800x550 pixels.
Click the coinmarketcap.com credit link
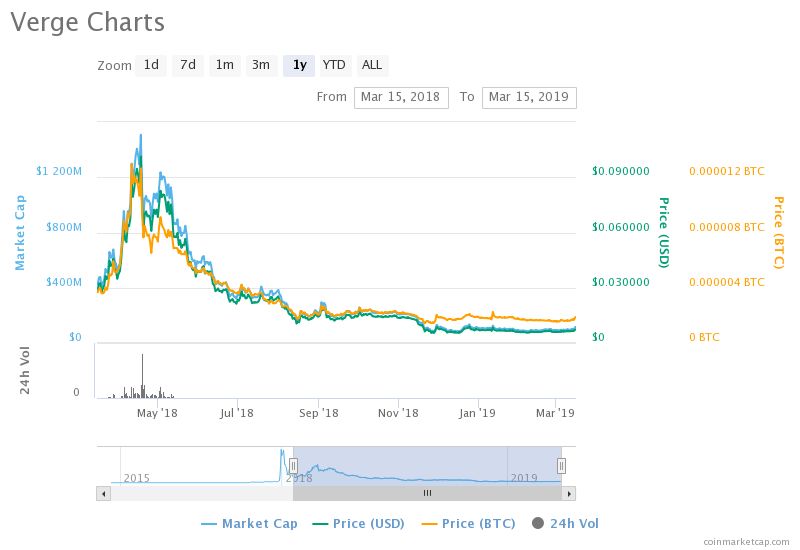(x=746, y=542)
